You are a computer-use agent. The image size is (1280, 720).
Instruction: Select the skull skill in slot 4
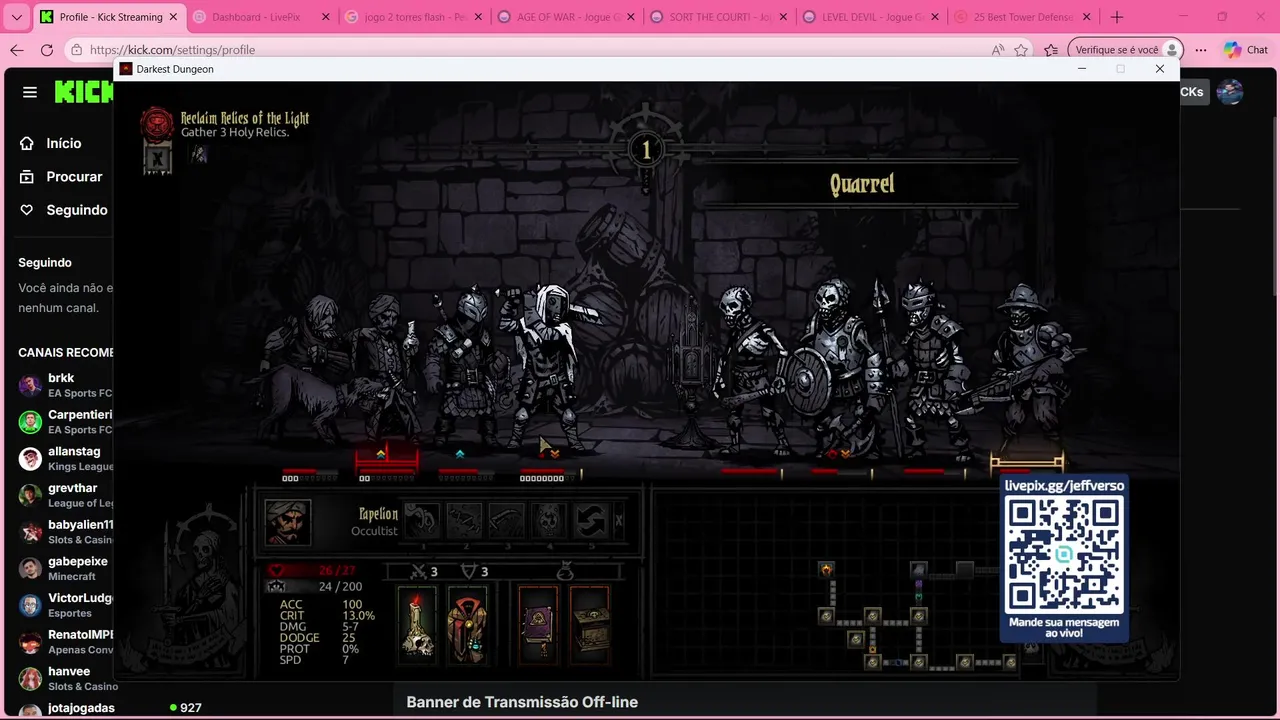coord(549,521)
